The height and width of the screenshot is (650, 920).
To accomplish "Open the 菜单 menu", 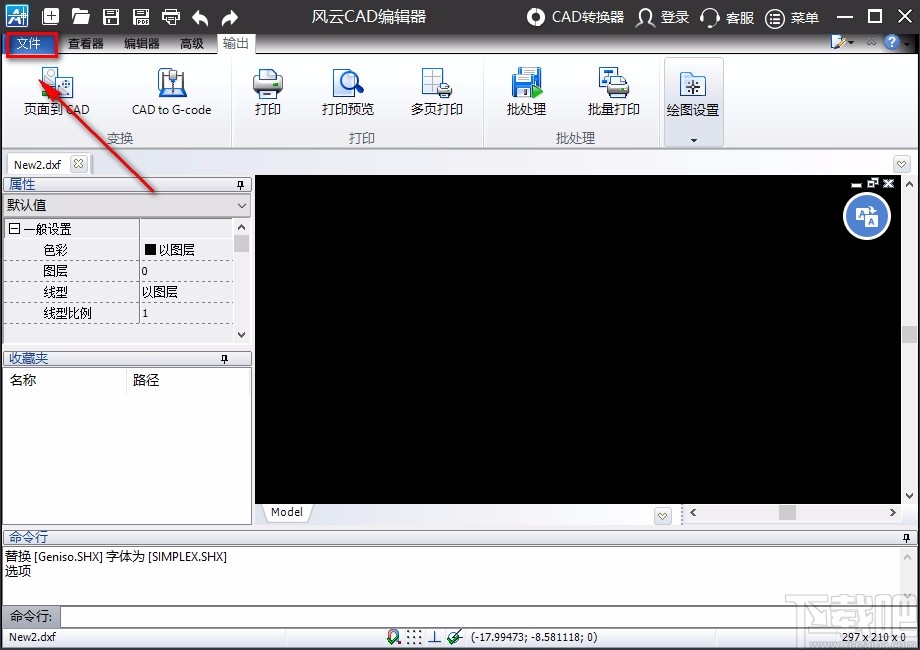I will click(792, 18).
